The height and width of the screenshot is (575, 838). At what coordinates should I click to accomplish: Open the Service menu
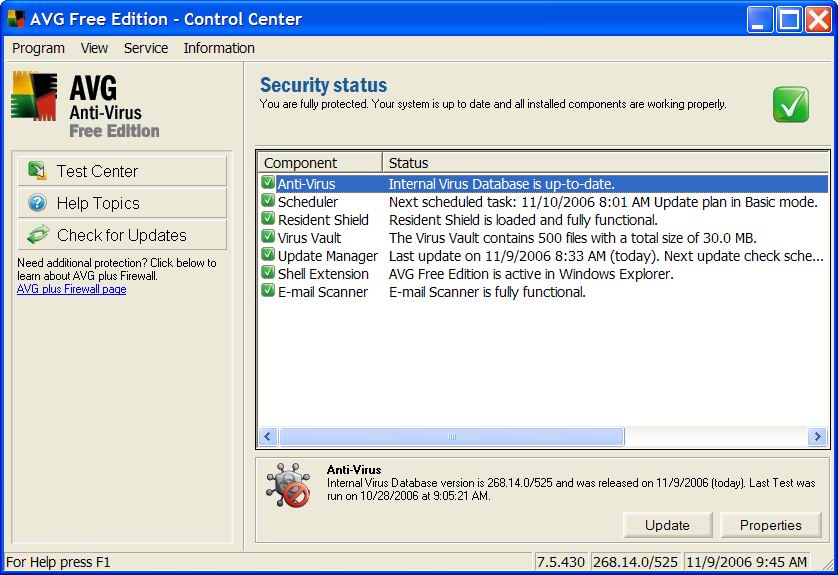(x=146, y=48)
